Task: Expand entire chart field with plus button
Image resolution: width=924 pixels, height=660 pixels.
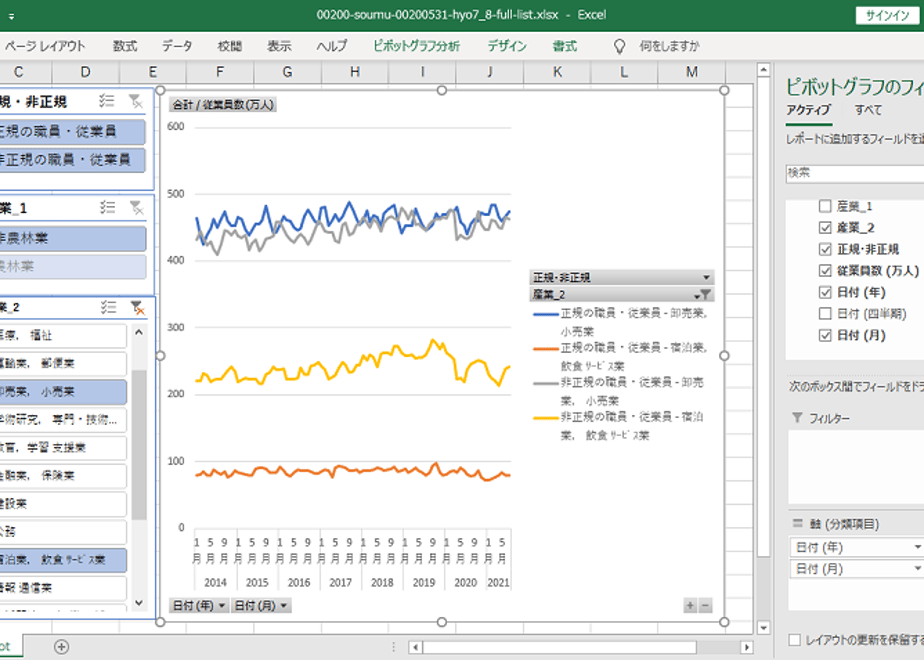Action: click(x=690, y=605)
